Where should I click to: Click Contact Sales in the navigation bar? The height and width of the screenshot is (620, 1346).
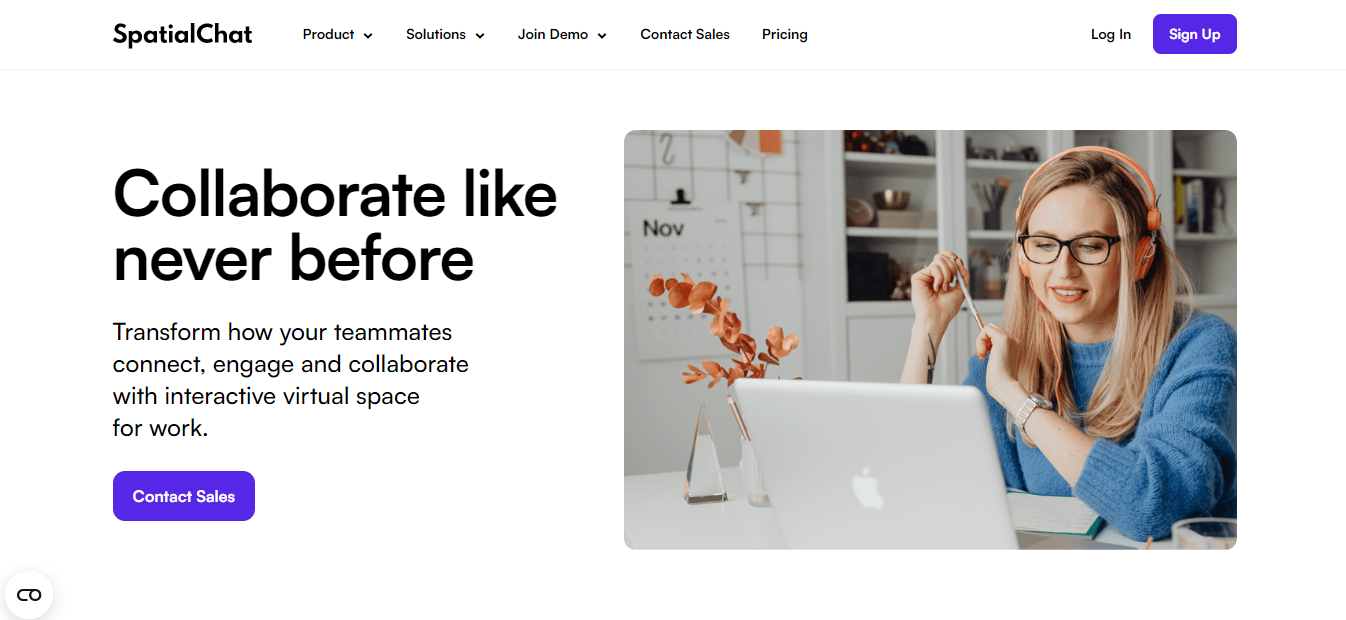(685, 34)
